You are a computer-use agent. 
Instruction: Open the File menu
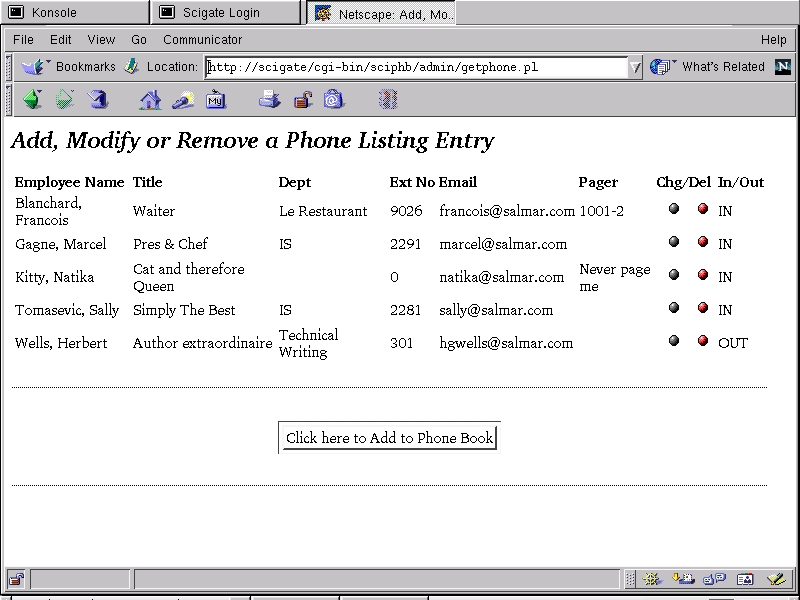pyautogui.click(x=23, y=40)
